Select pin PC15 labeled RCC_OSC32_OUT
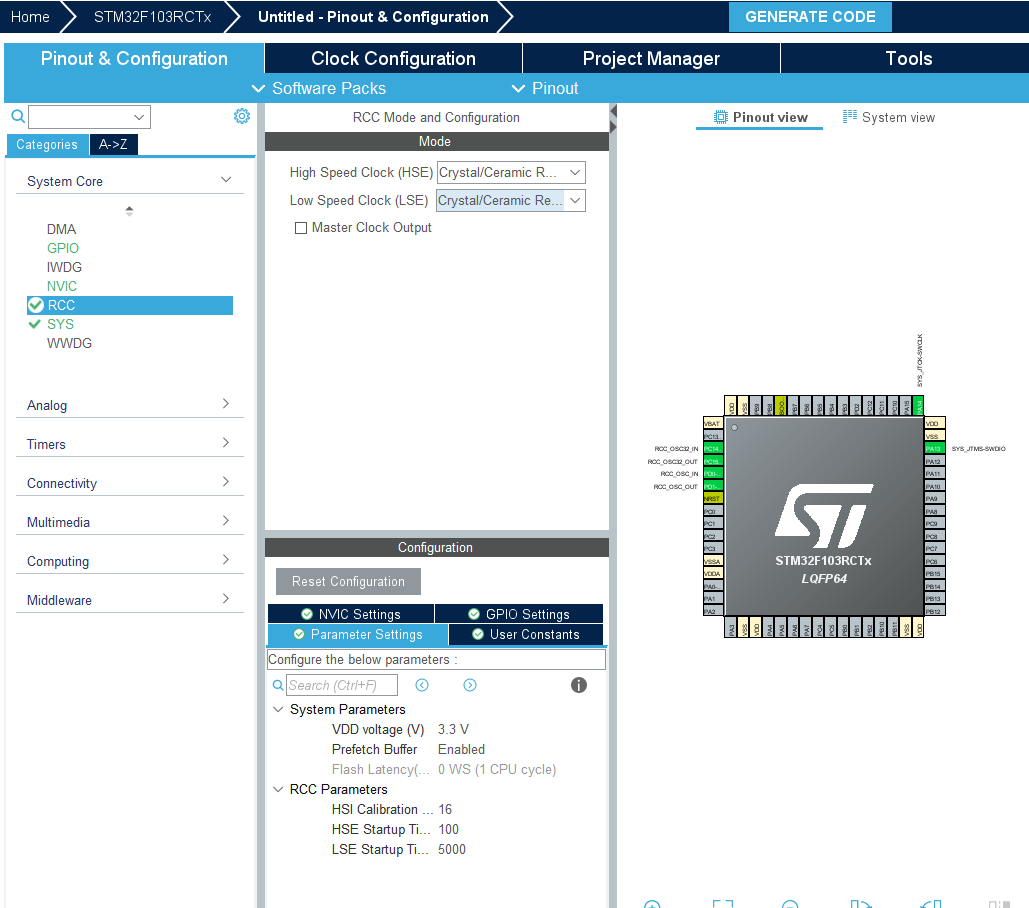 pyautogui.click(x=713, y=461)
